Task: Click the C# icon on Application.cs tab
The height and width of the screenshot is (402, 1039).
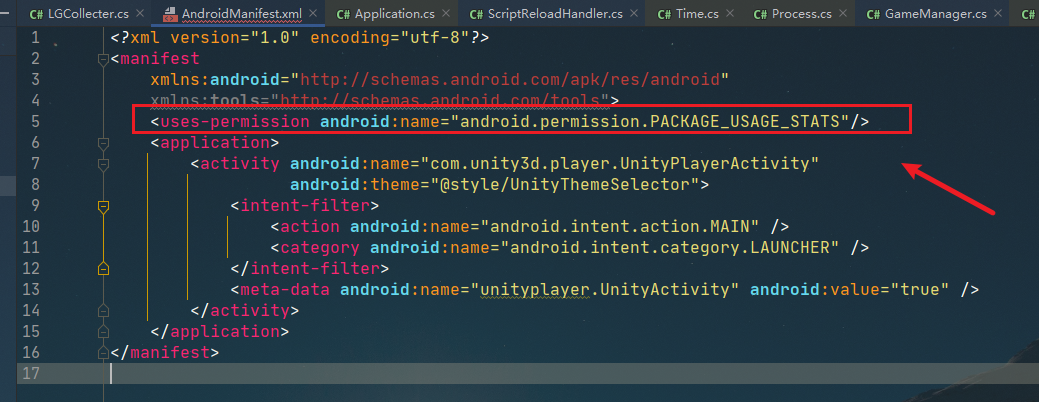Action: coord(343,14)
